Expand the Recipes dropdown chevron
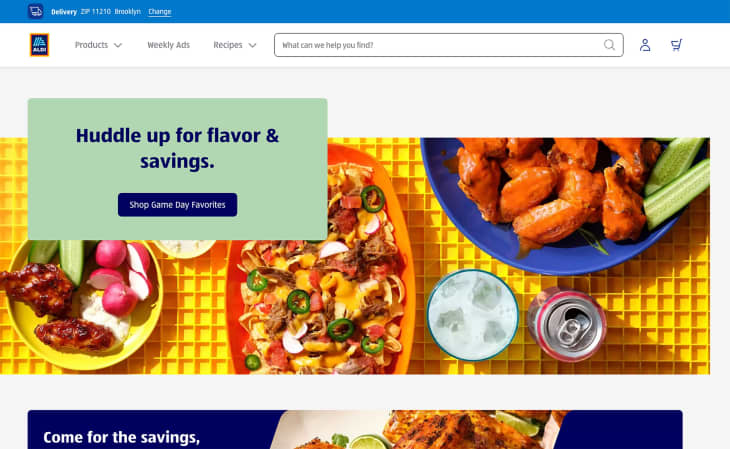 (x=252, y=45)
